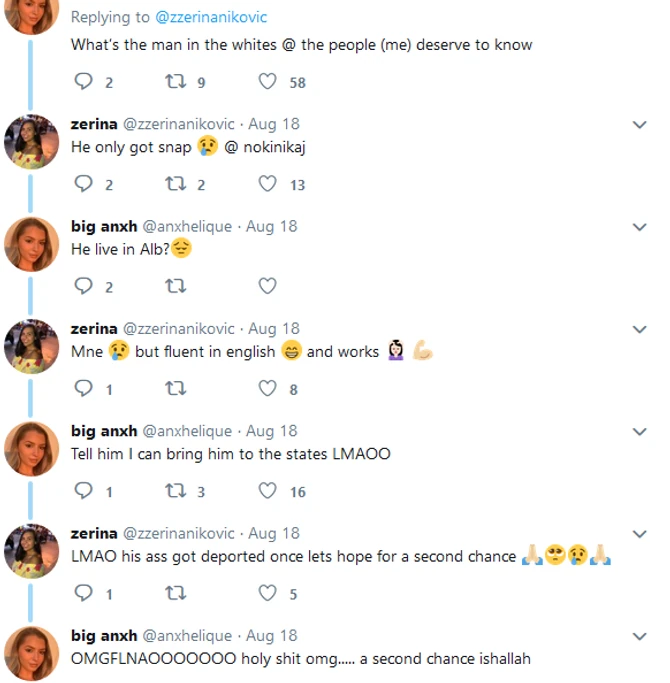Retweet "He only got snap" tweet
Screen dimensions: 670x683
click(176, 184)
